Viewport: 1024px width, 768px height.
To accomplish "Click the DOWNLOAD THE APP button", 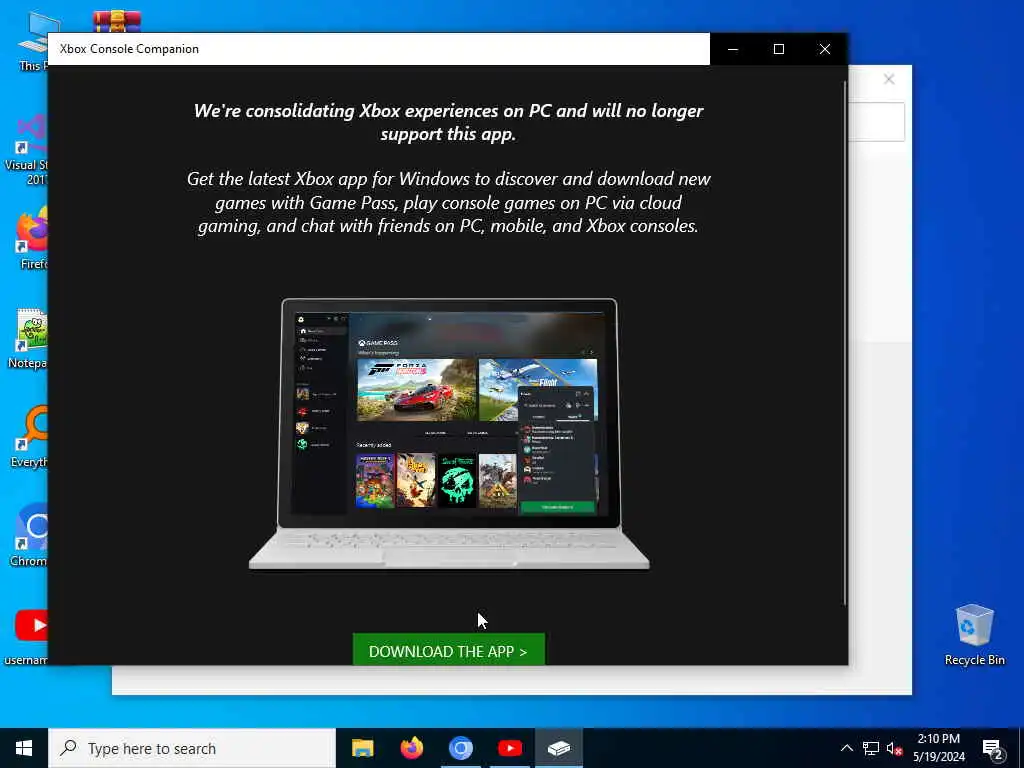I will [x=449, y=650].
